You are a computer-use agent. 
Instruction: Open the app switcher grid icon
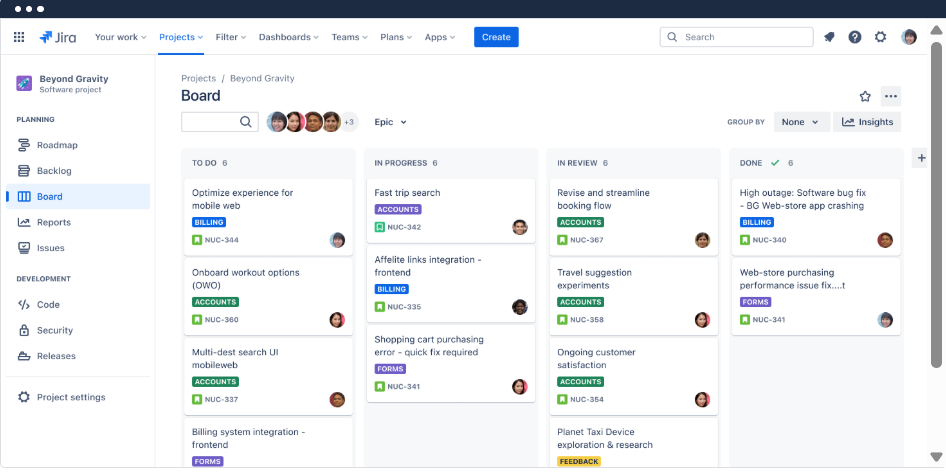click(19, 37)
